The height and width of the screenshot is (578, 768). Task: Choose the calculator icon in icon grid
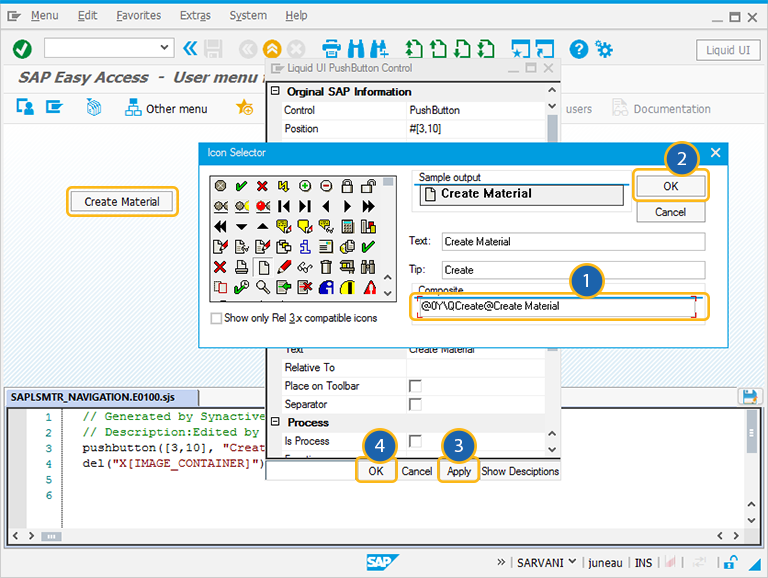(x=347, y=226)
